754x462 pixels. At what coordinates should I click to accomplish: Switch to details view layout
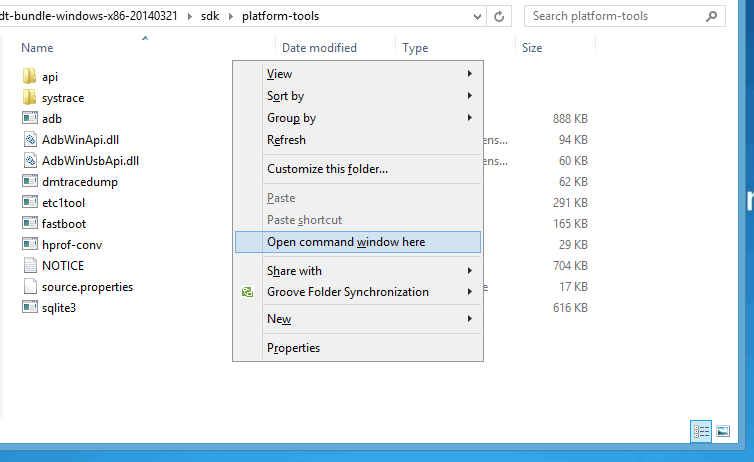(701, 431)
